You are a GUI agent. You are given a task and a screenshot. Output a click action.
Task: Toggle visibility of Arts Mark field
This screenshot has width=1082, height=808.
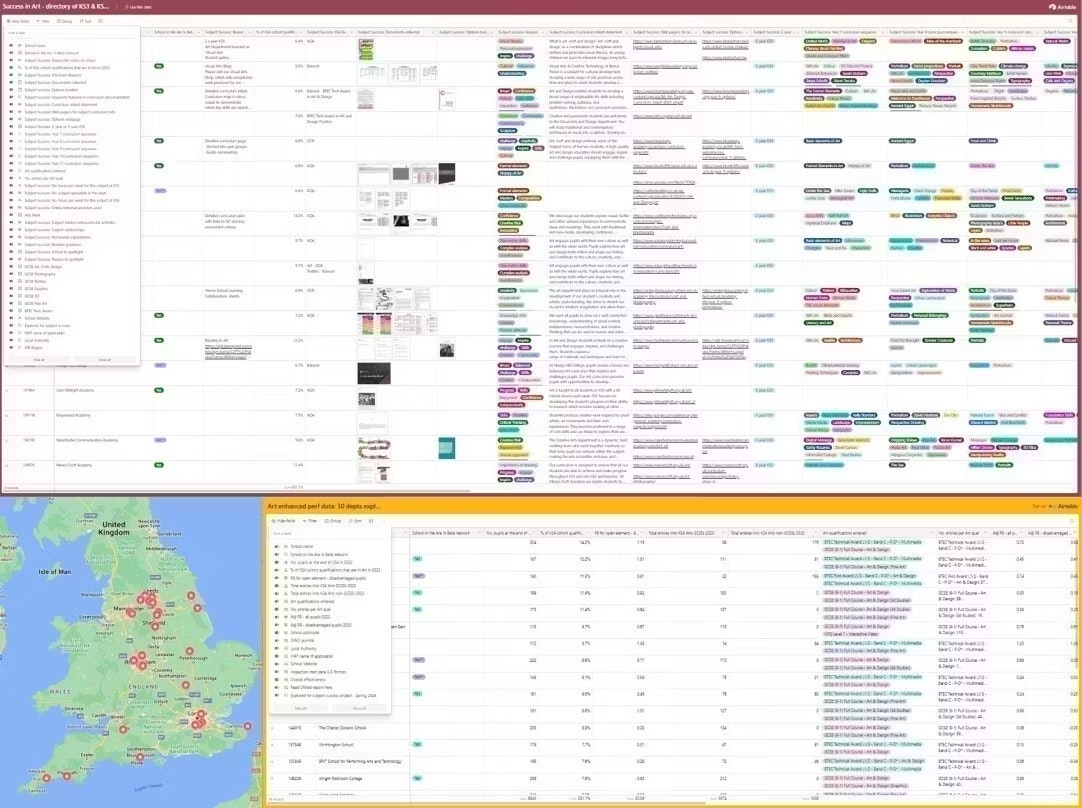10,215
